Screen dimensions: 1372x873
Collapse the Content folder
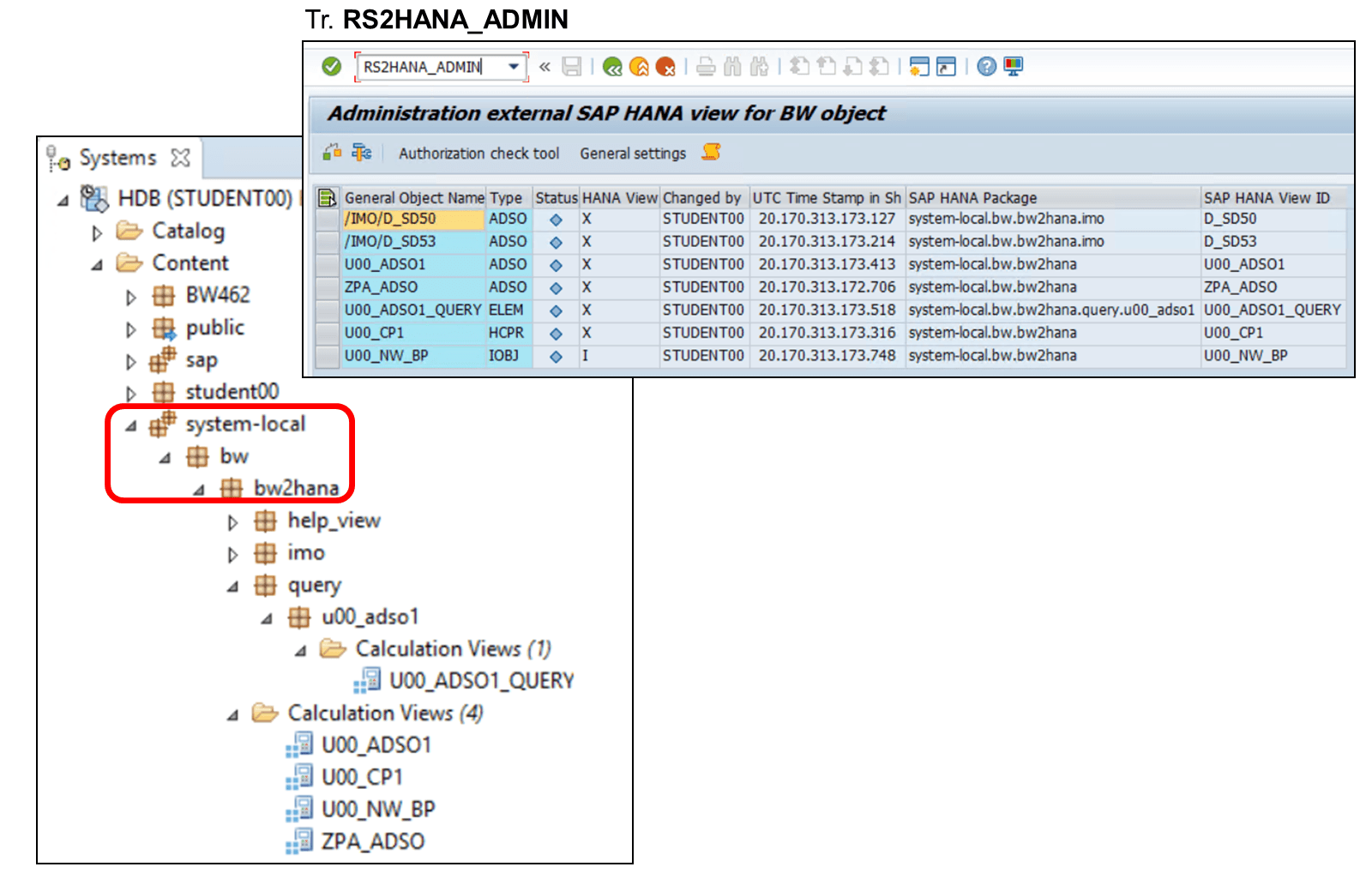97,265
